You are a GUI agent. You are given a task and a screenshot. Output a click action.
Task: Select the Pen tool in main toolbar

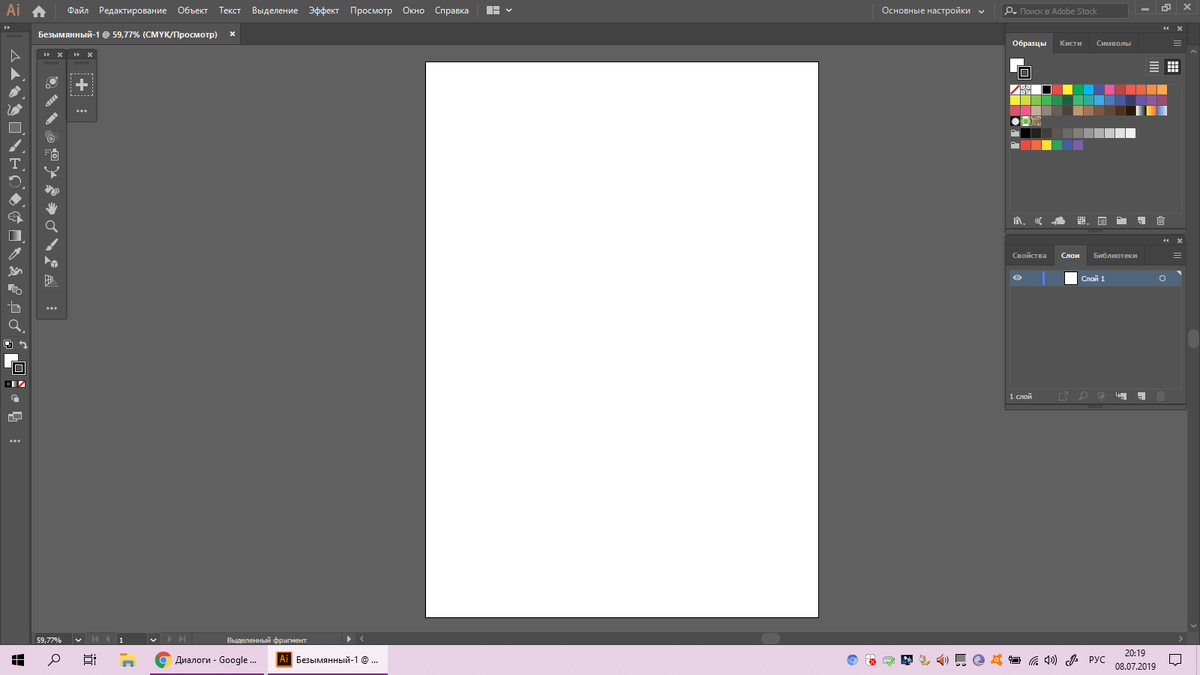pyautogui.click(x=15, y=92)
